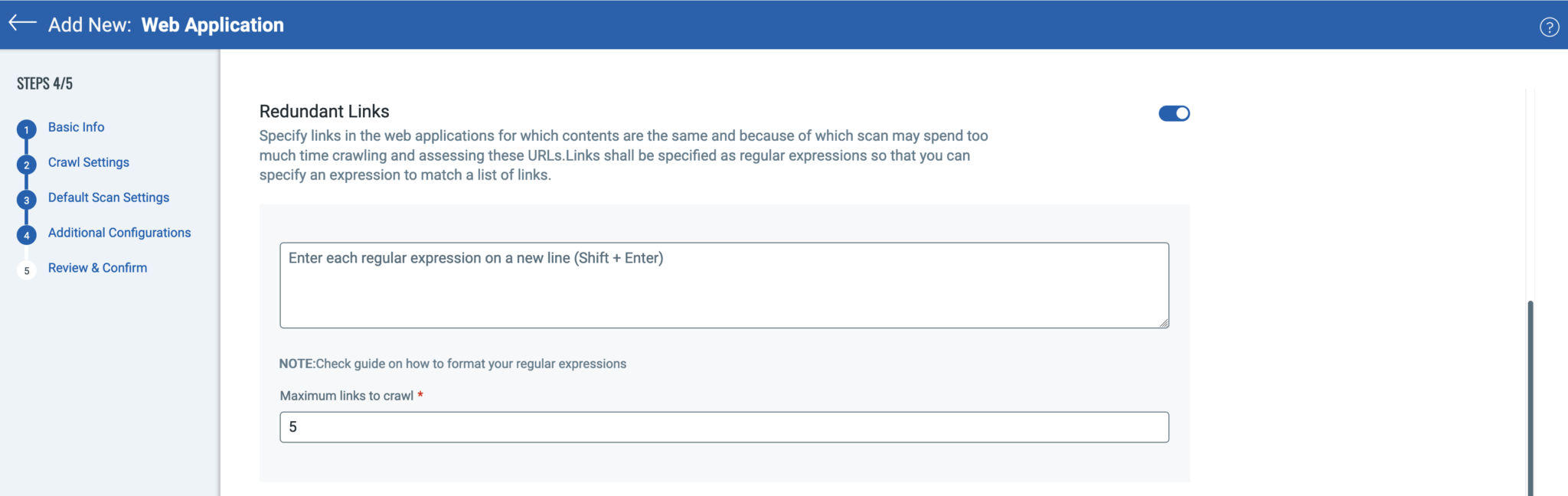Open the Crawl Settings step
Image resolution: width=1568 pixels, height=496 pixels.
[88, 162]
